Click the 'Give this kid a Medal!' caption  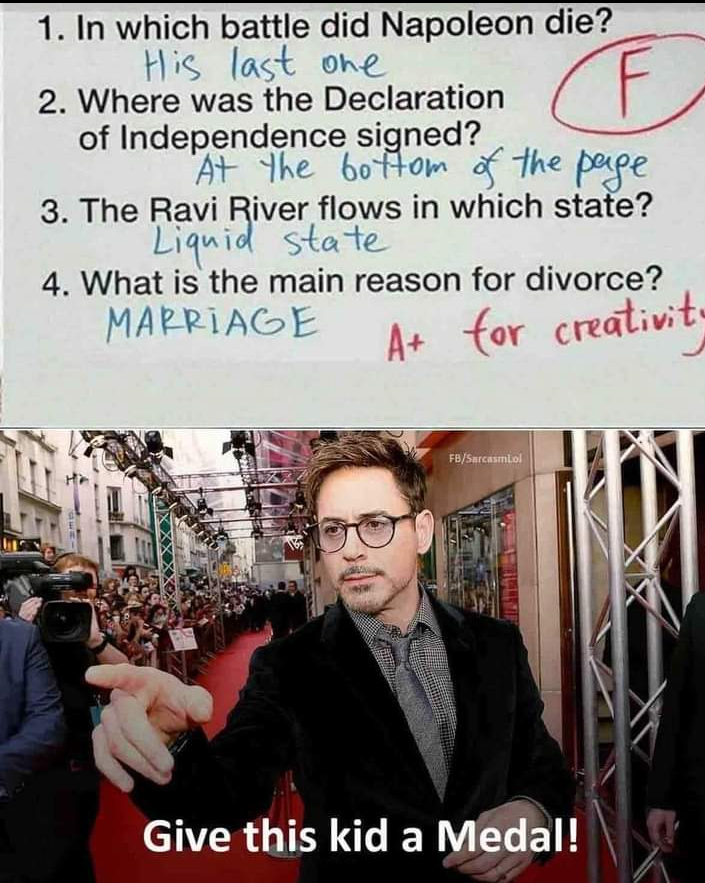tap(360, 836)
